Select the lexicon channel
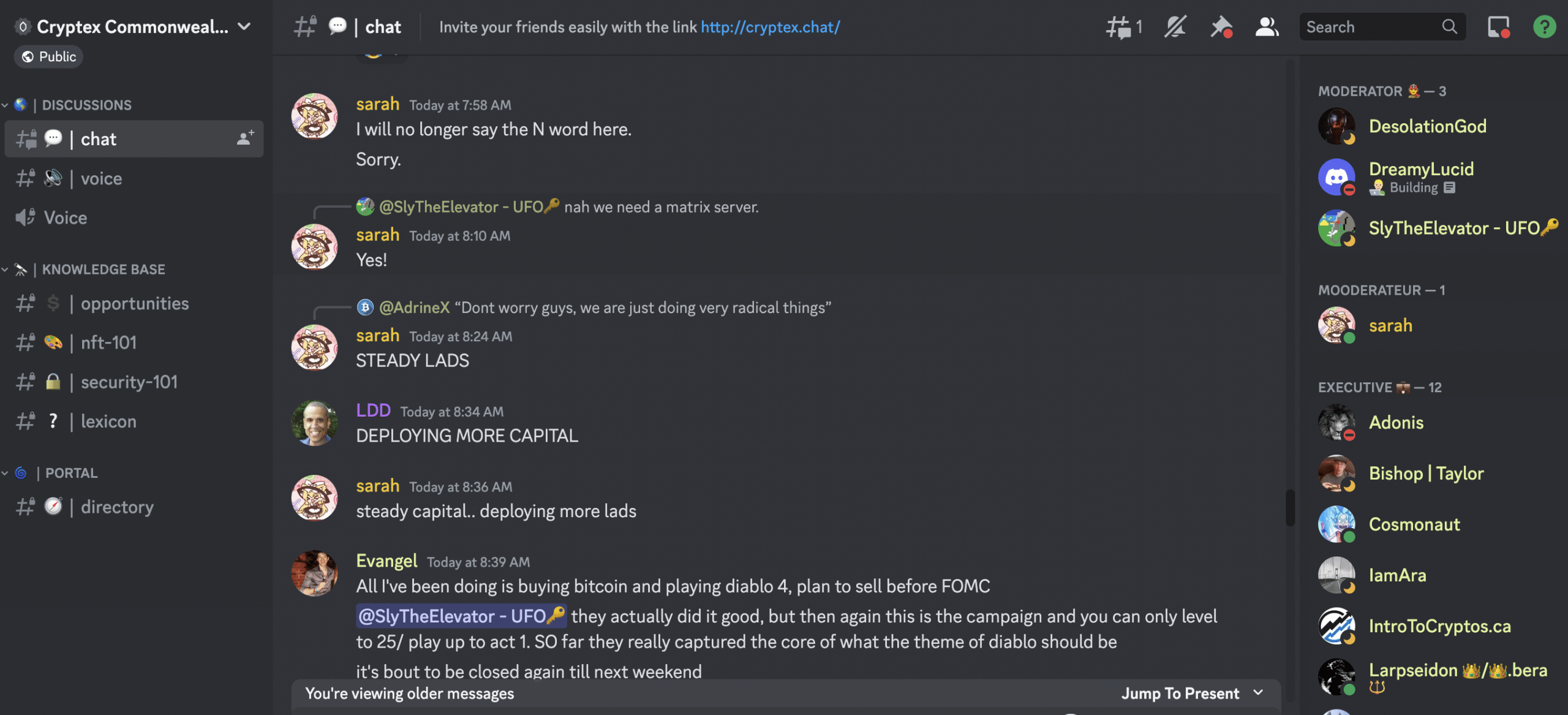Viewport: 1568px width, 715px height. click(109, 421)
